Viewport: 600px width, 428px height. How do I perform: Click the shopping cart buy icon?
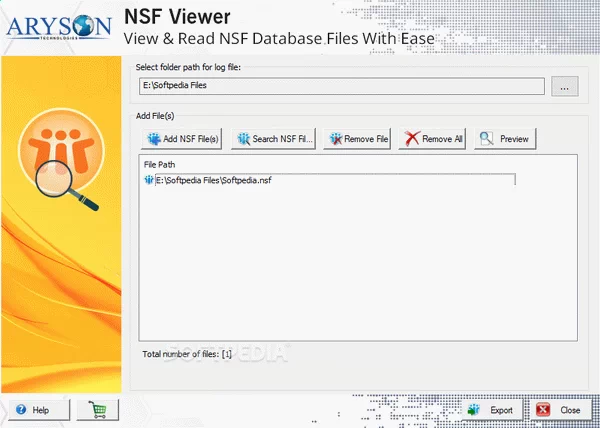tap(98, 410)
